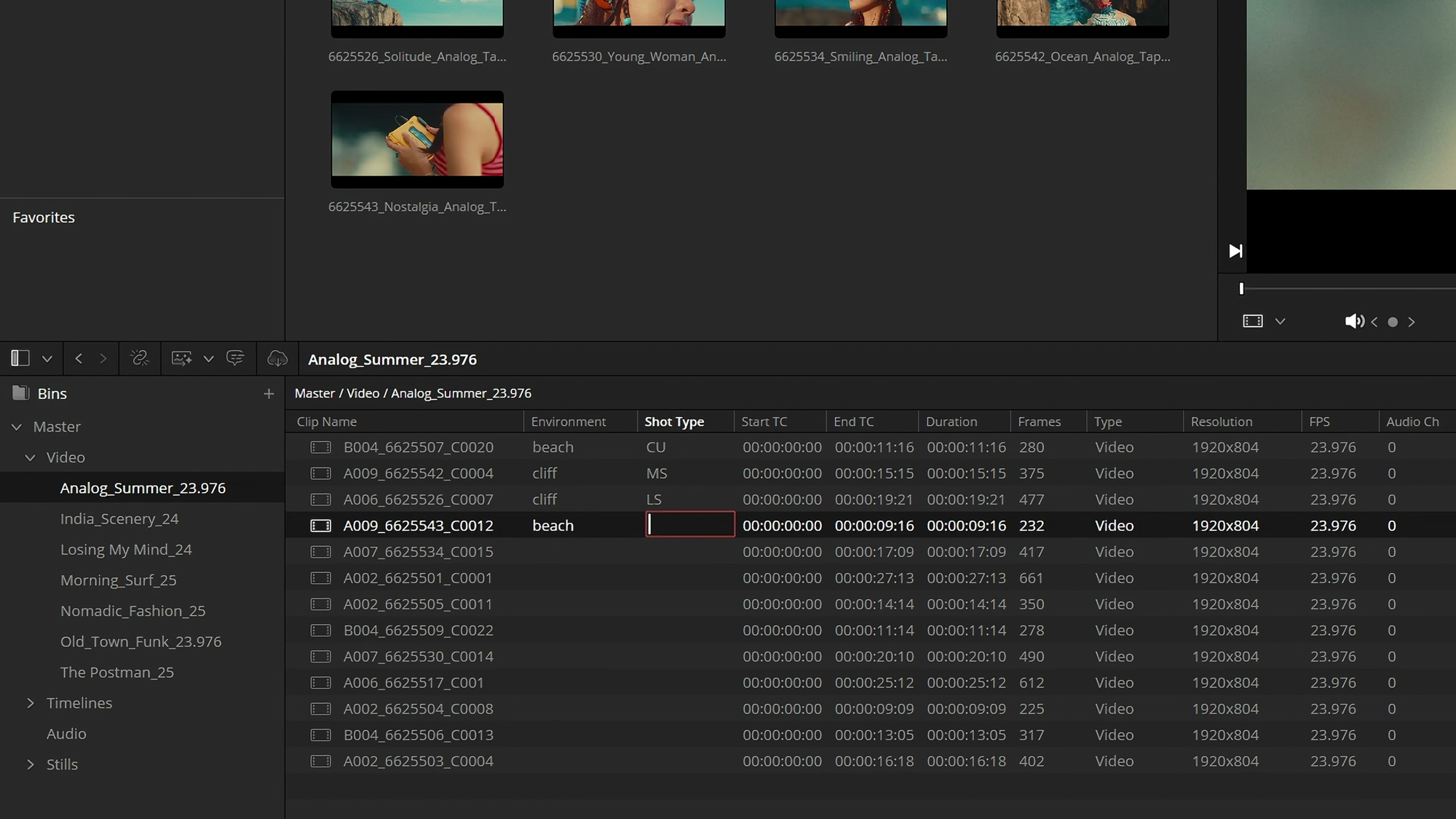Image resolution: width=1456 pixels, height=819 pixels.
Task: Click the Bins folder icon
Action: click(x=20, y=393)
